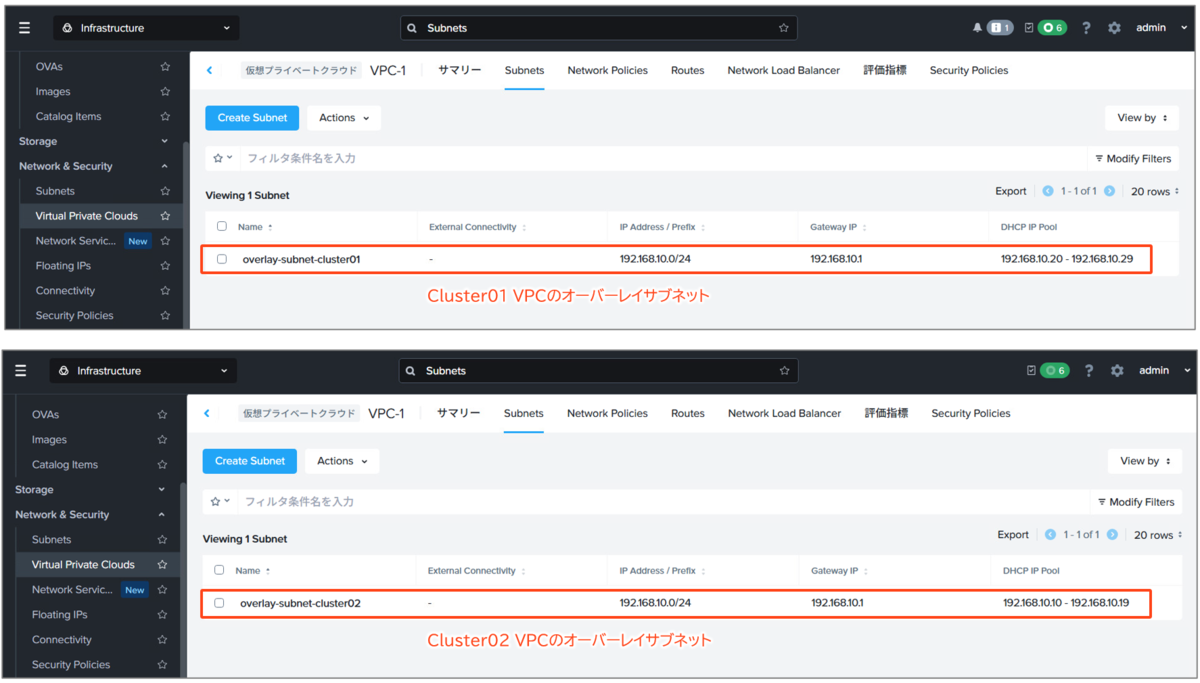Click Export in the top window
Image resolution: width=1200 pixels, height=683 pixels.
1011,191
